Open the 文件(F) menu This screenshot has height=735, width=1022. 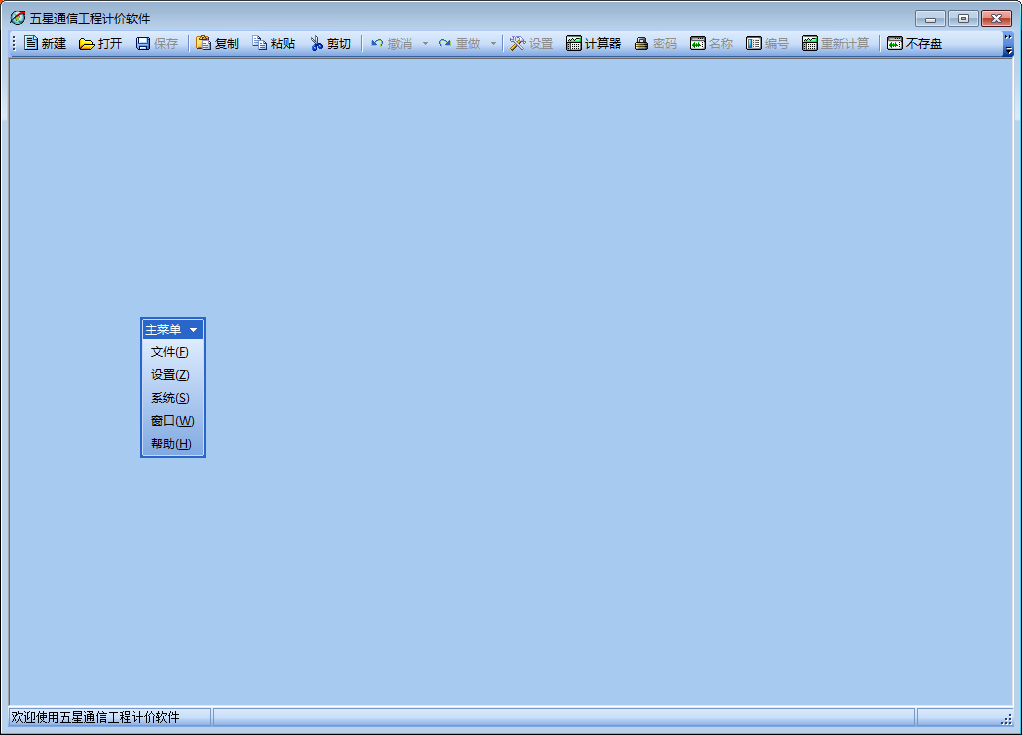pyautogui.click(x=169, y=352)
